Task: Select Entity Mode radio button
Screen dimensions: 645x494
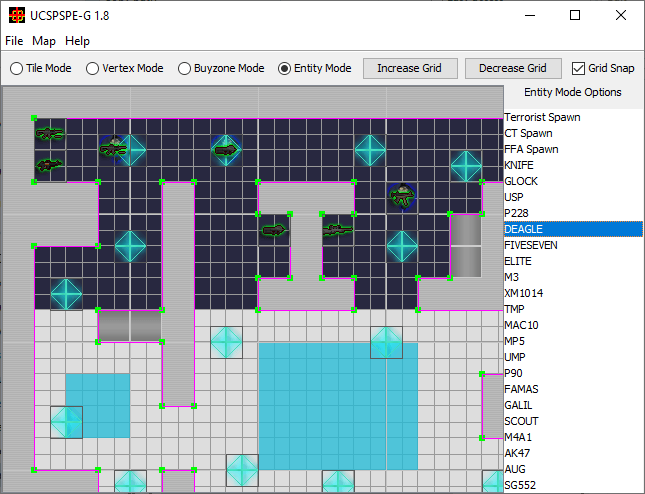Action: (315, 68)
